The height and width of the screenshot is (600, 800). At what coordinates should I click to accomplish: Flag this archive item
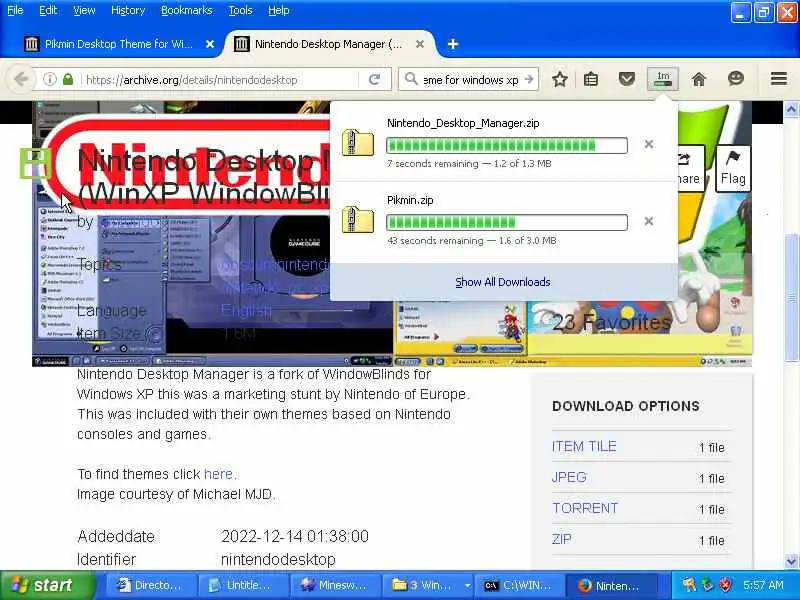click(x=733, y=168)
